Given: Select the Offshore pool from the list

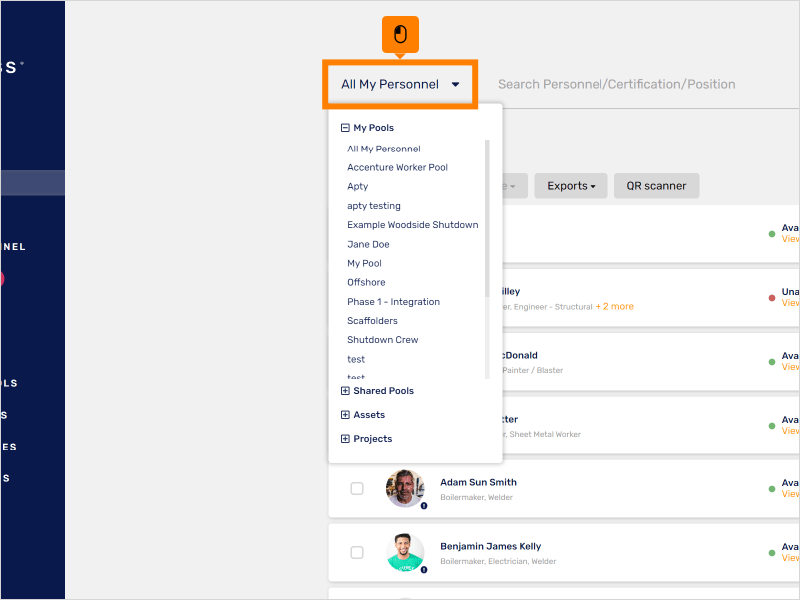Looking at the screenshot, I should (366, 282).
